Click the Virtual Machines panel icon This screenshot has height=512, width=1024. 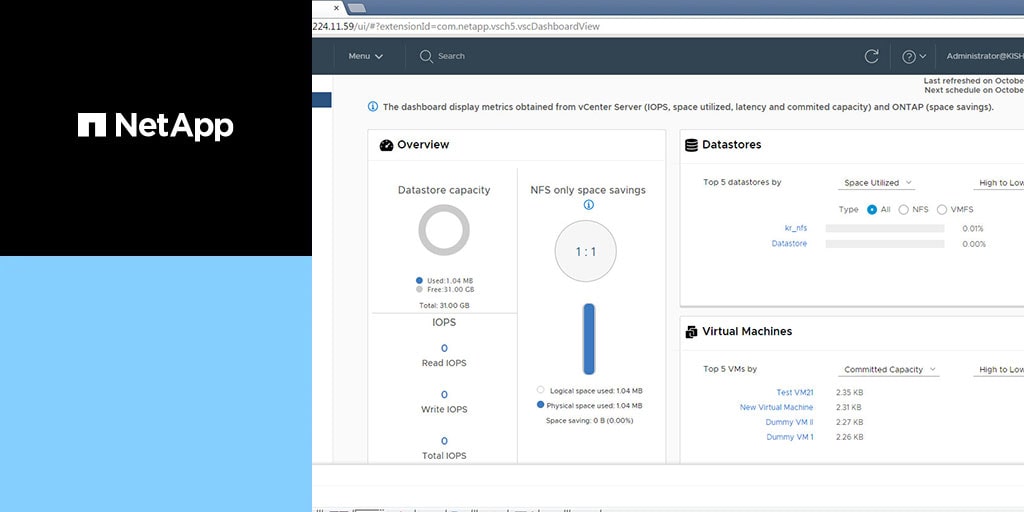tap(691, 332)
